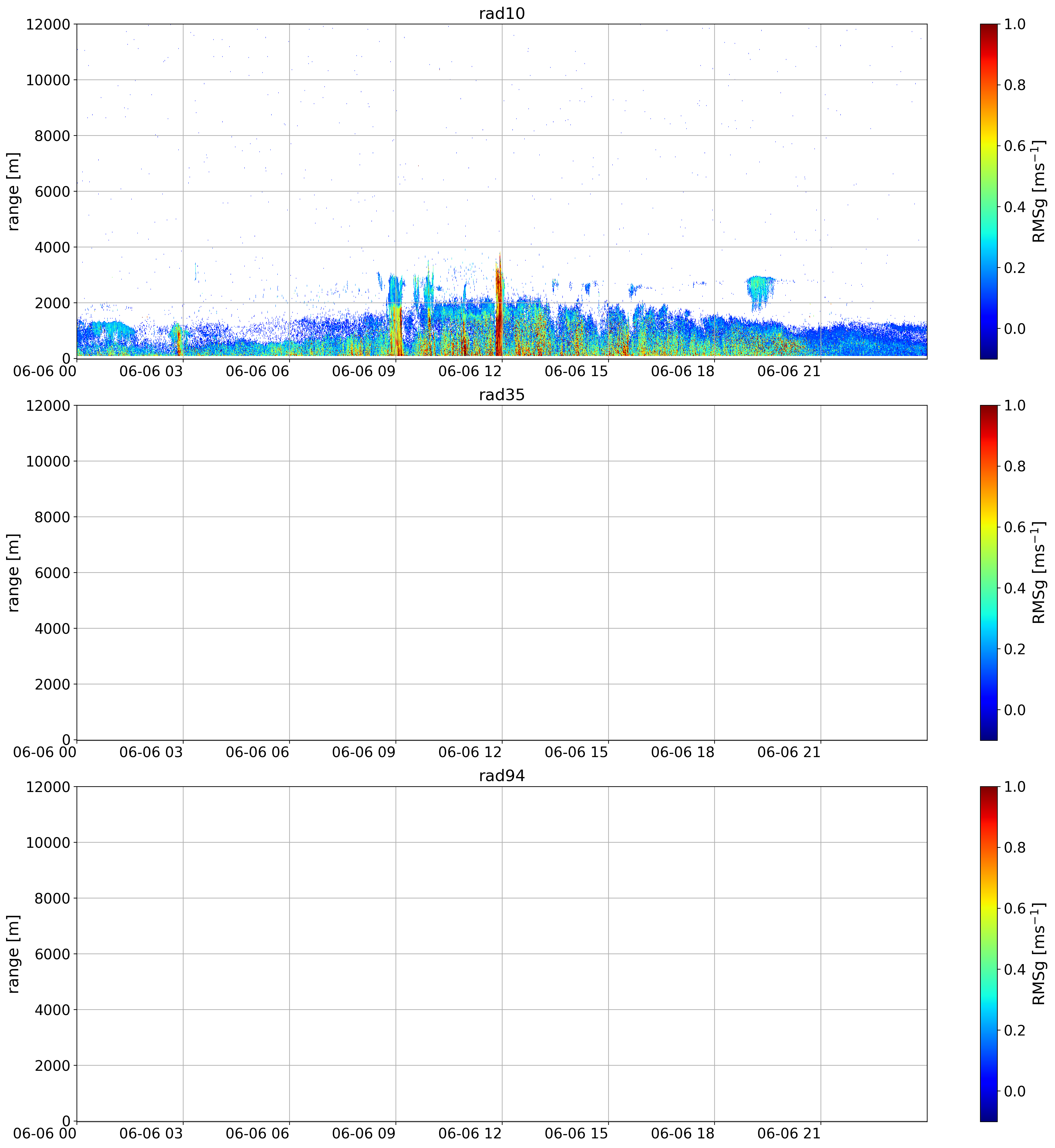This screenshot has width=1055, height=1148.
Task: Click the 0.8 label on rad10 colorbar
Action: (1014, 86)
